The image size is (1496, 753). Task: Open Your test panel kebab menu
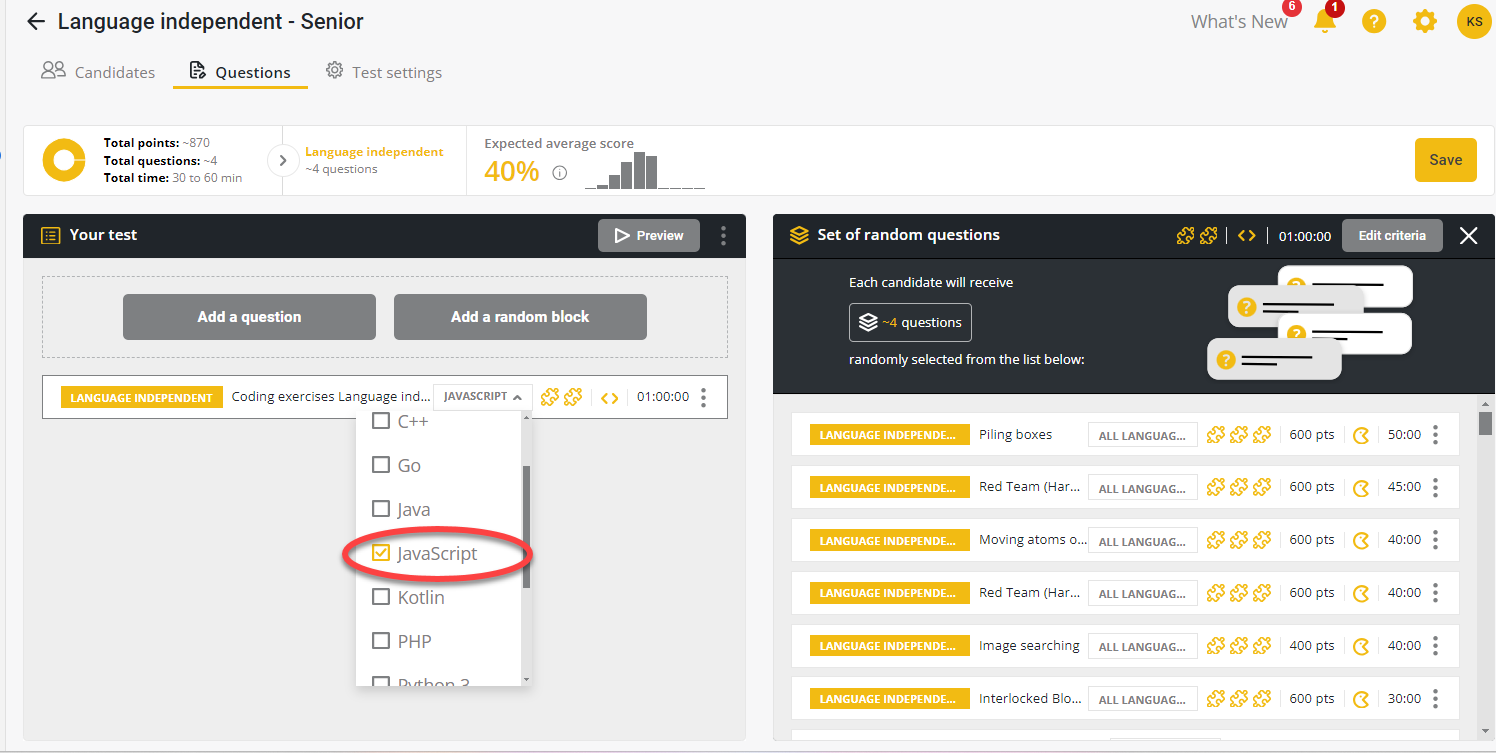[x=723, y=236]
